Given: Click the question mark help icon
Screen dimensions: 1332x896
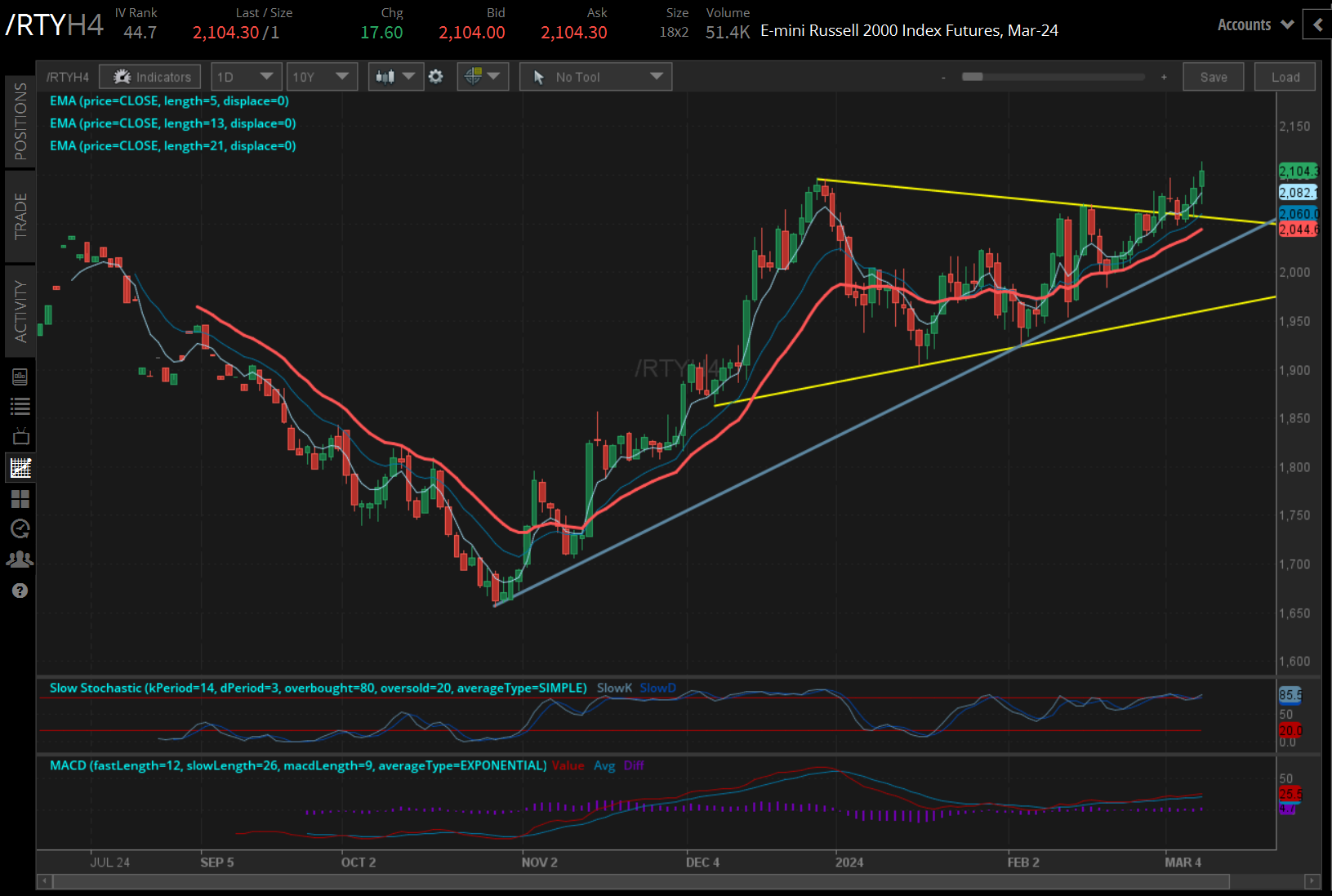Looking at the screenshot, I should click(20, 591).
